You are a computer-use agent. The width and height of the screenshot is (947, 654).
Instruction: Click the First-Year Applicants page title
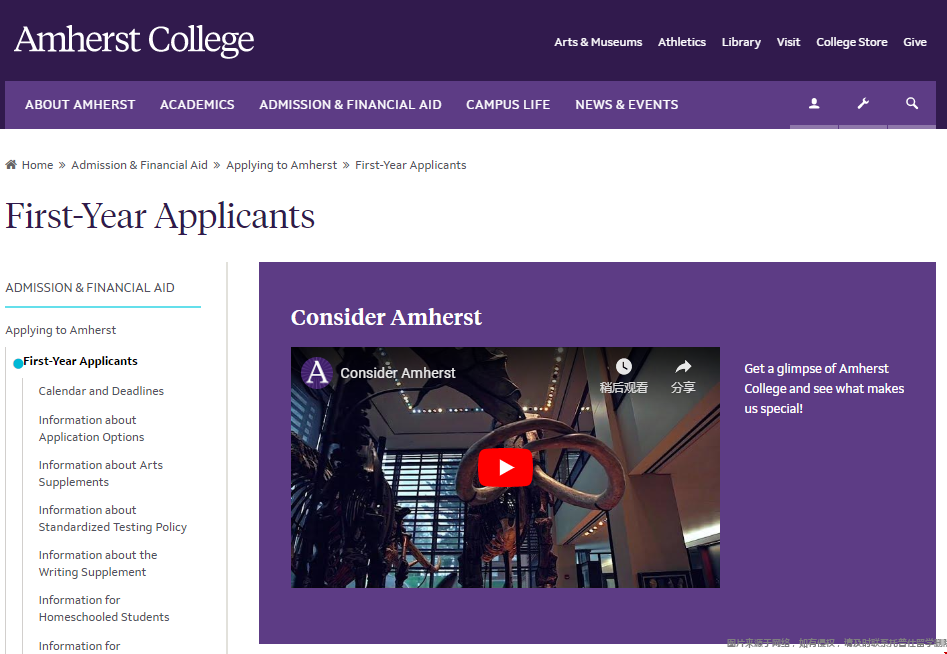pyautogui.click(x=160, y=216)
